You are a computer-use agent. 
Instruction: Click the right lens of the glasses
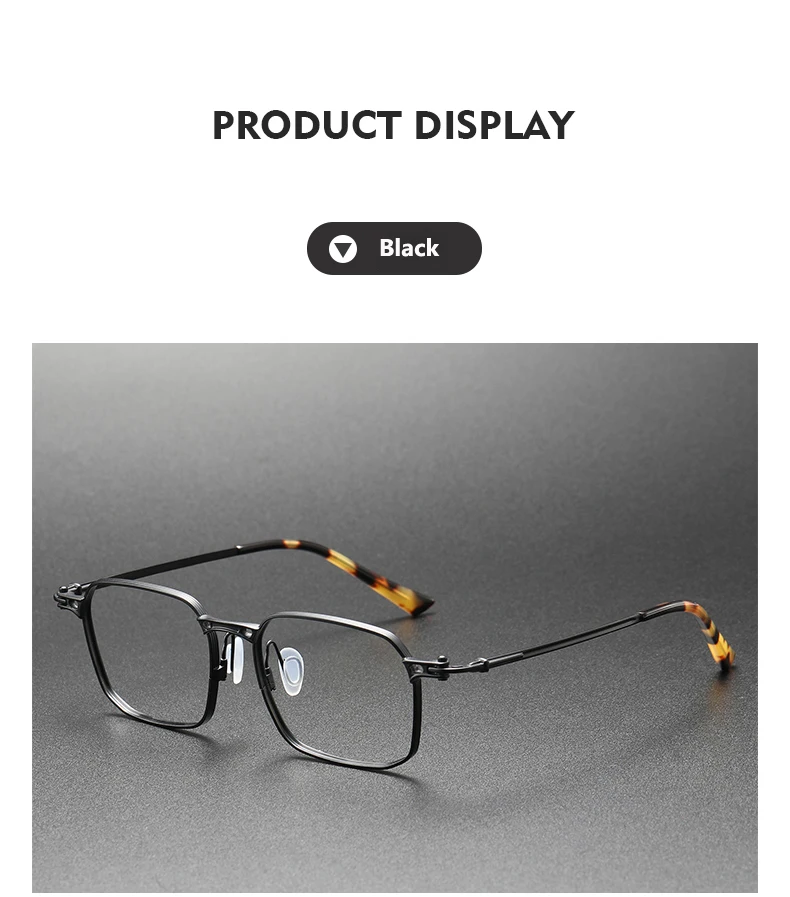coord(342,687)
